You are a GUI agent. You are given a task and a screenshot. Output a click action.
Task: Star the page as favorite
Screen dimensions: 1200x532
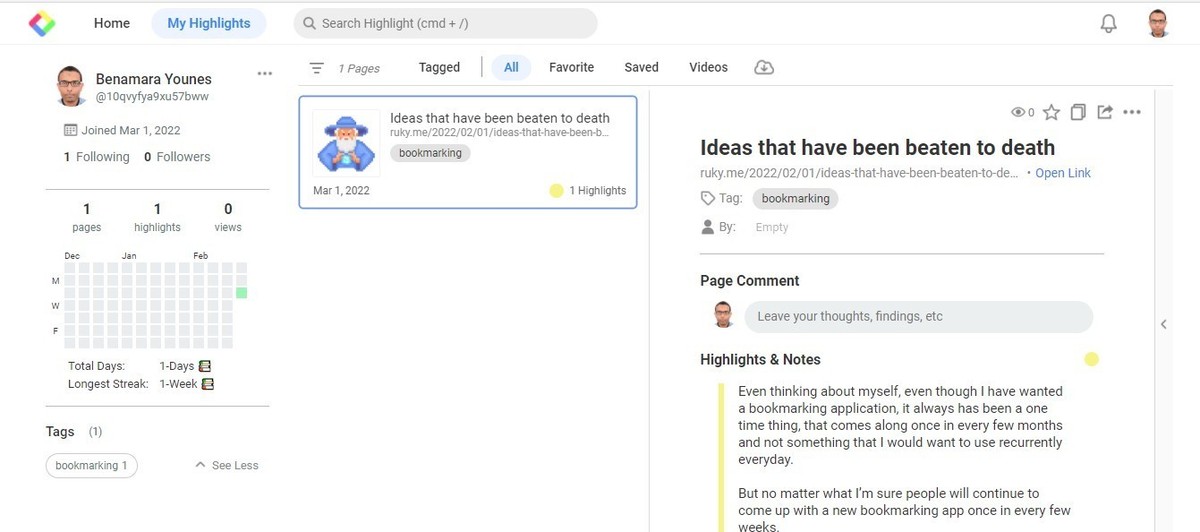pyautogui.click(x=1051, y=112)
